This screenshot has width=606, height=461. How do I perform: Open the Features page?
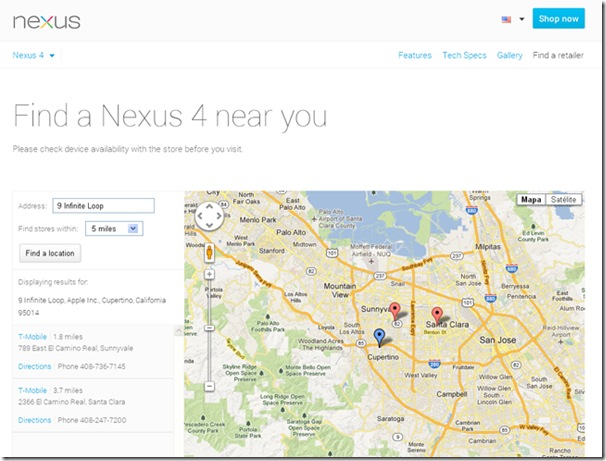click(415, 55)
